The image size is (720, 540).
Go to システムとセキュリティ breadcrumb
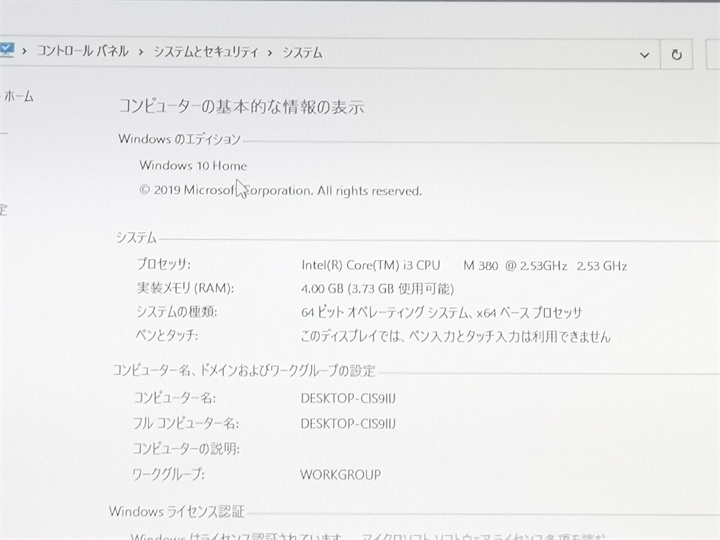206,52
